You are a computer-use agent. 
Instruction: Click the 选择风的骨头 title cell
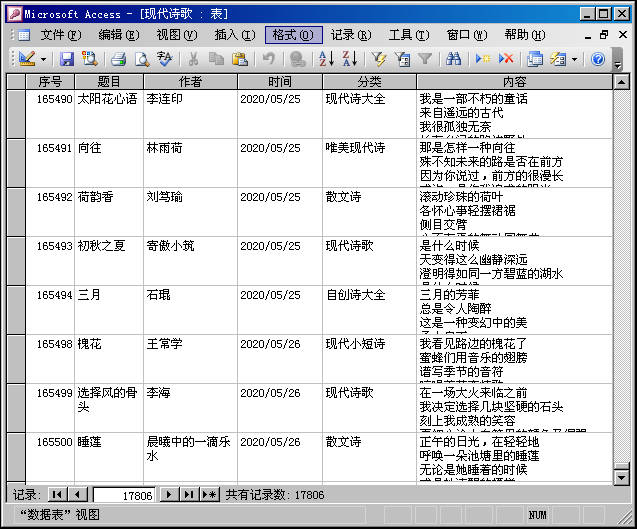coord(109,408)
